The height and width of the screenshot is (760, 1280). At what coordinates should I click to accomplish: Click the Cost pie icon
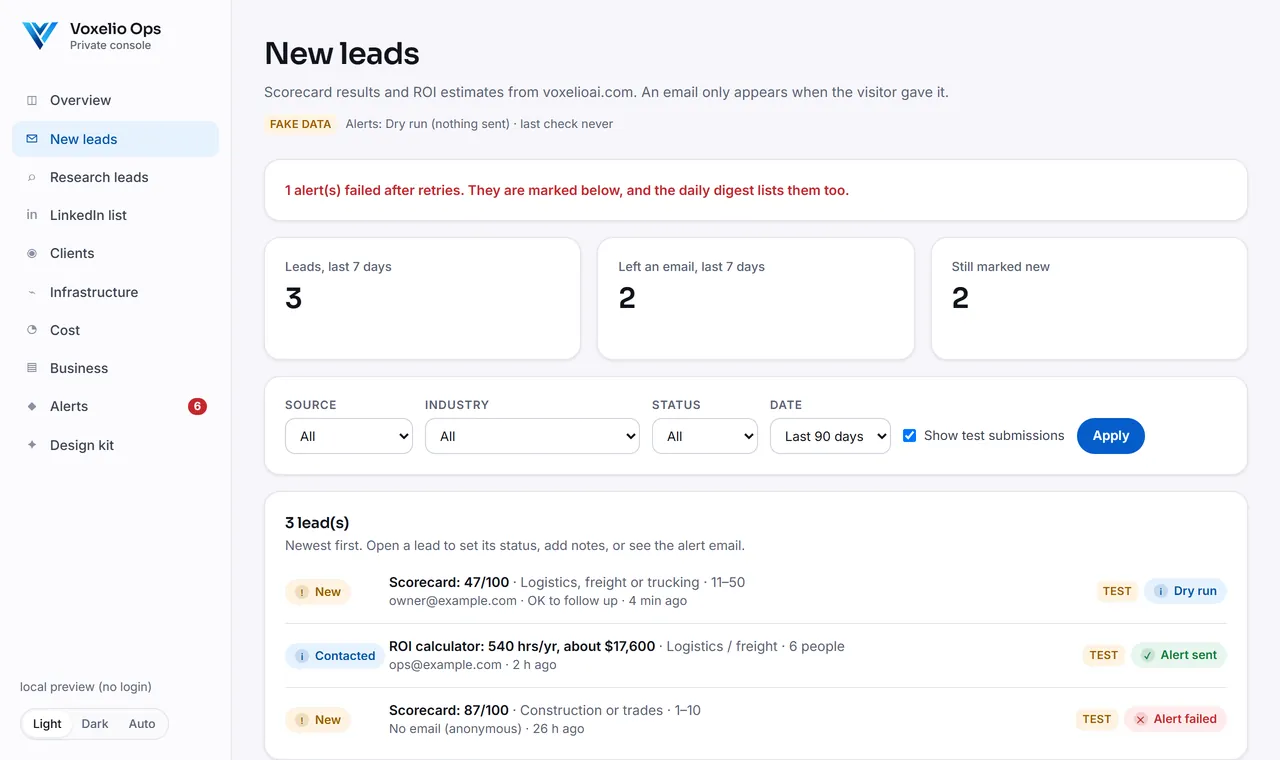[32, 330]
